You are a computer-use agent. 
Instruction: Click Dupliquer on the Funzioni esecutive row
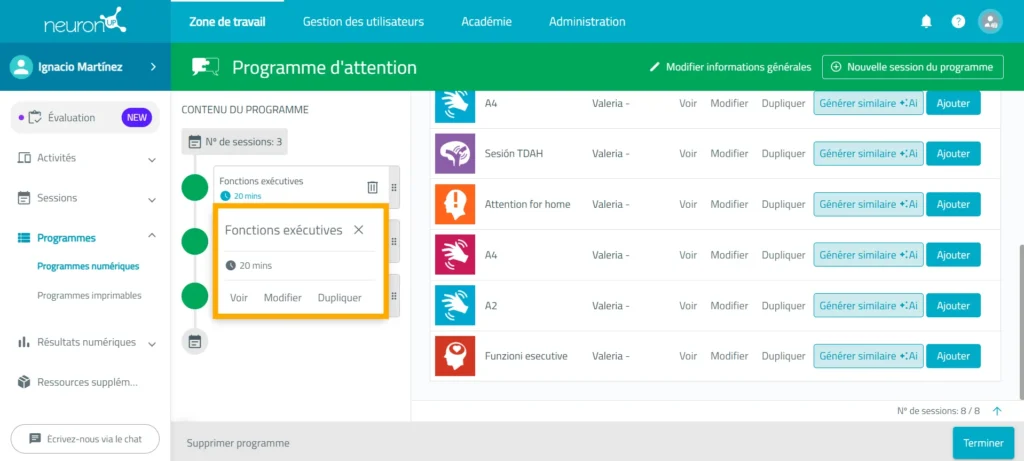coord(784,356)
